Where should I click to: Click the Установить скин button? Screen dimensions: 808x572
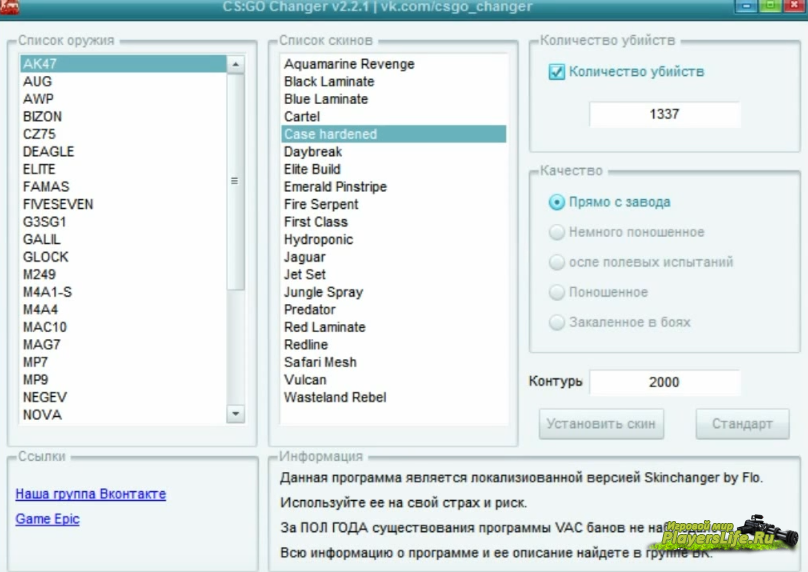tap(601, 424)
